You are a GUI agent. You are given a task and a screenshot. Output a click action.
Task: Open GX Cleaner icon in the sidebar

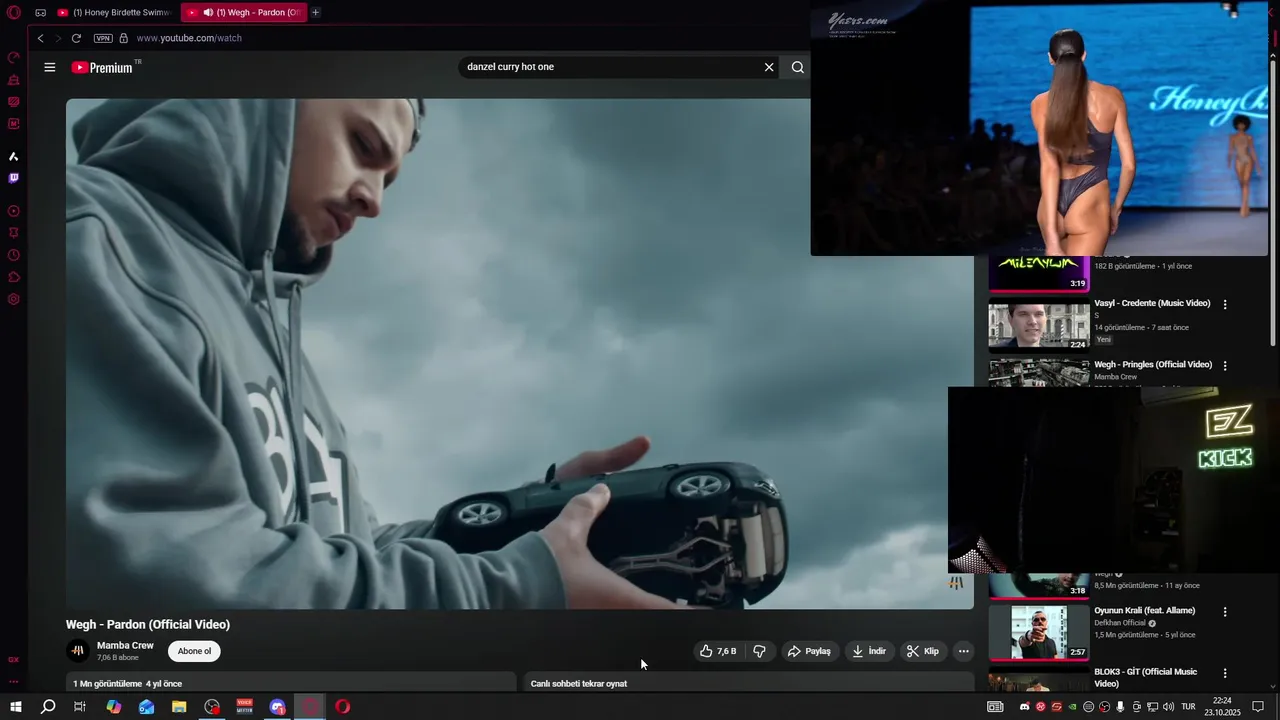click(14, 80)
